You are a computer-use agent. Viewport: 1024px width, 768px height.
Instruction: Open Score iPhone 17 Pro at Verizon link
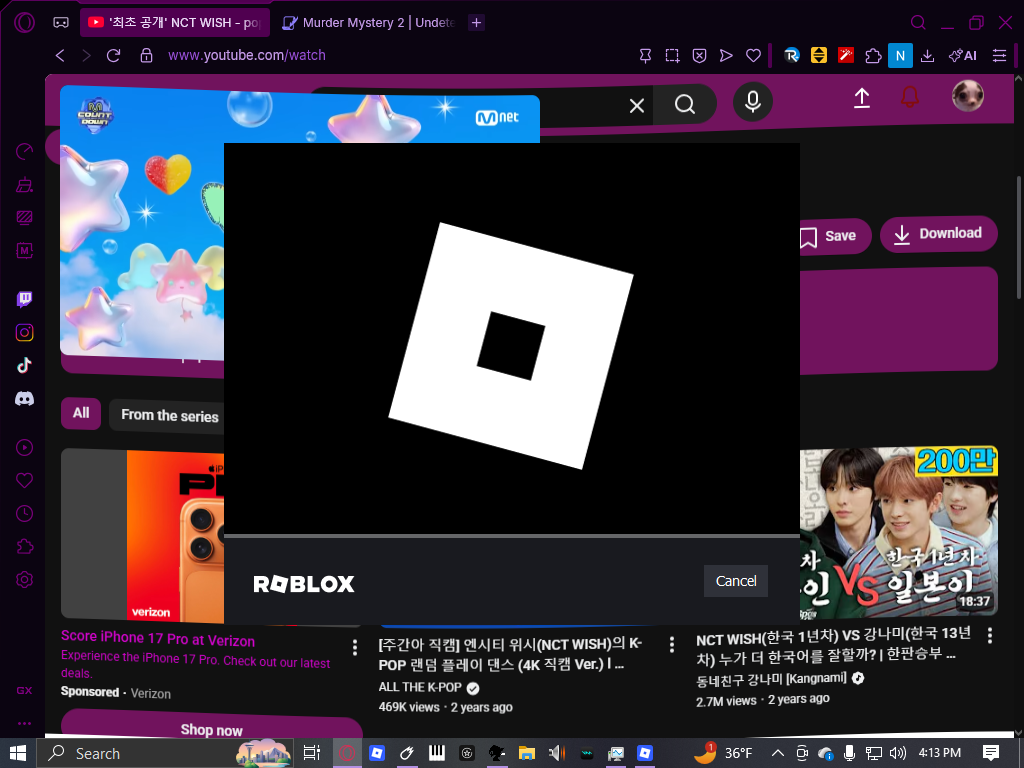pyautogui.click(x=158, y=639)
